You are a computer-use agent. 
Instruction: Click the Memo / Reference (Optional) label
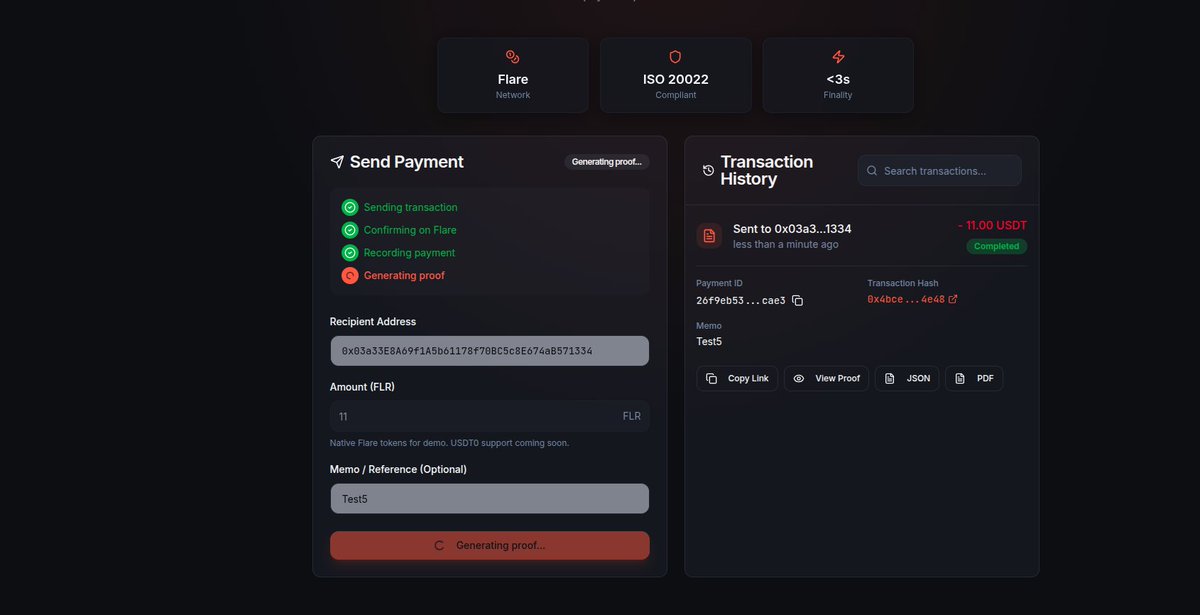pyautogui.click(x=398, y=469)
